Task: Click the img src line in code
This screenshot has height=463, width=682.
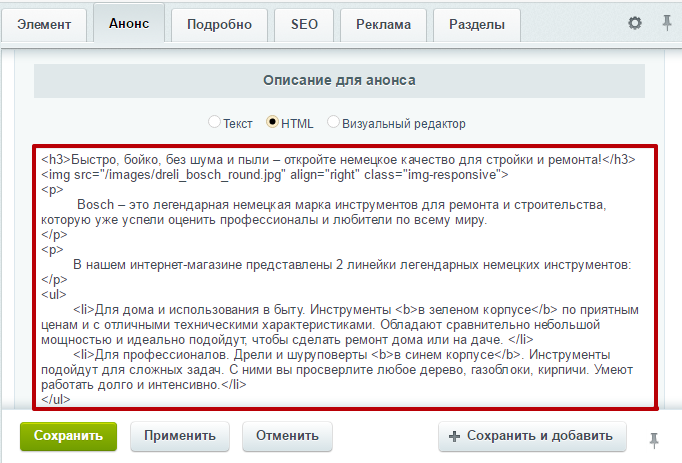Action: 274,175
